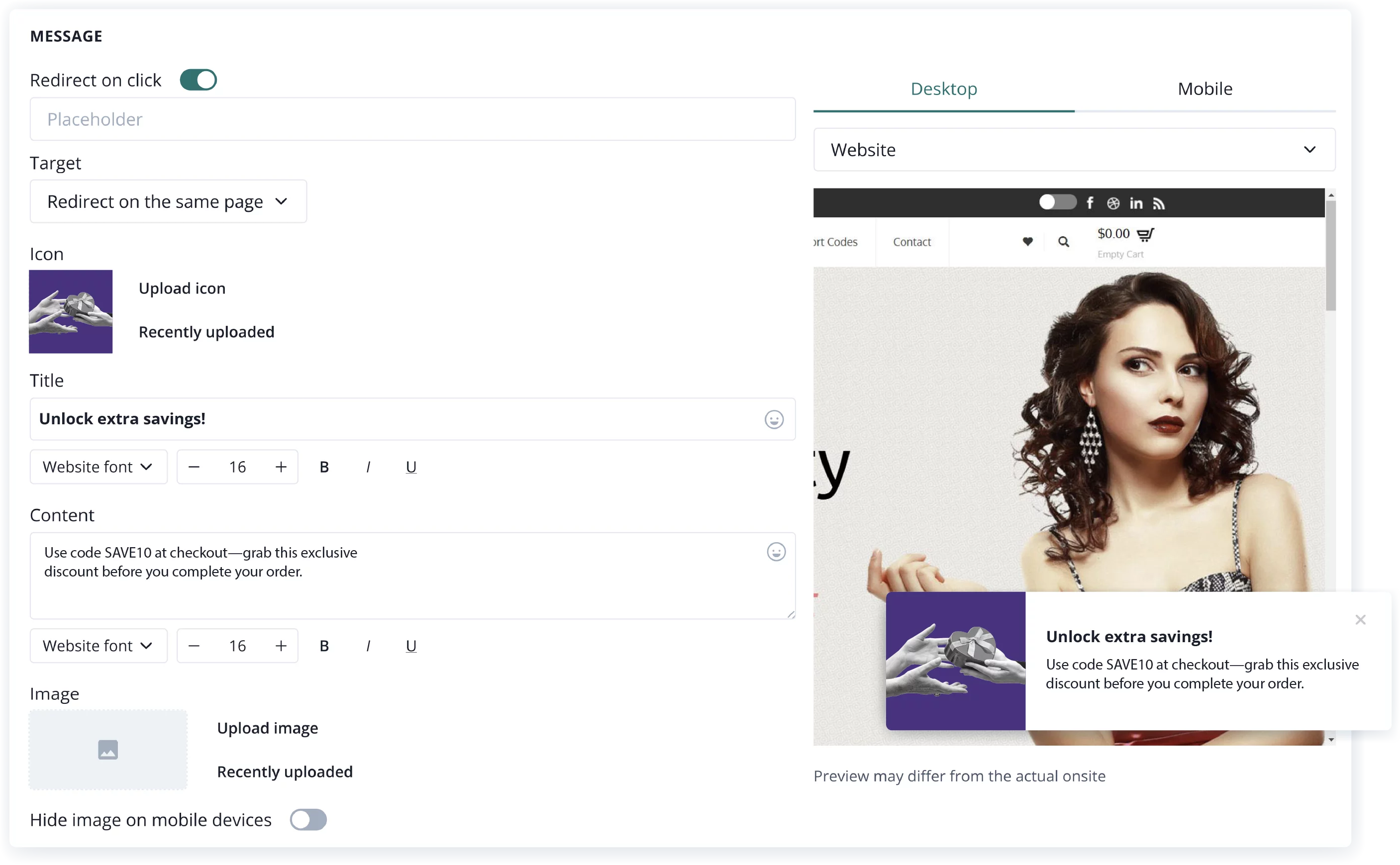Toggle underline for the Title
Viewport: 1400px width, 865px height.
tap(411, 467)
